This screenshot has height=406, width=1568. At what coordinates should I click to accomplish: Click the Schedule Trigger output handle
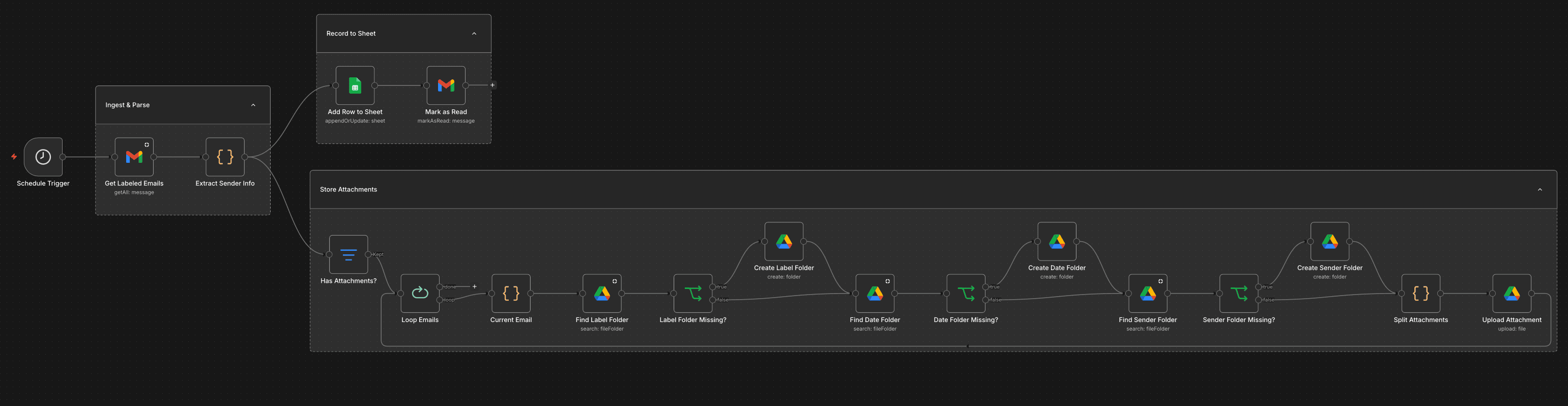[63, 157]
